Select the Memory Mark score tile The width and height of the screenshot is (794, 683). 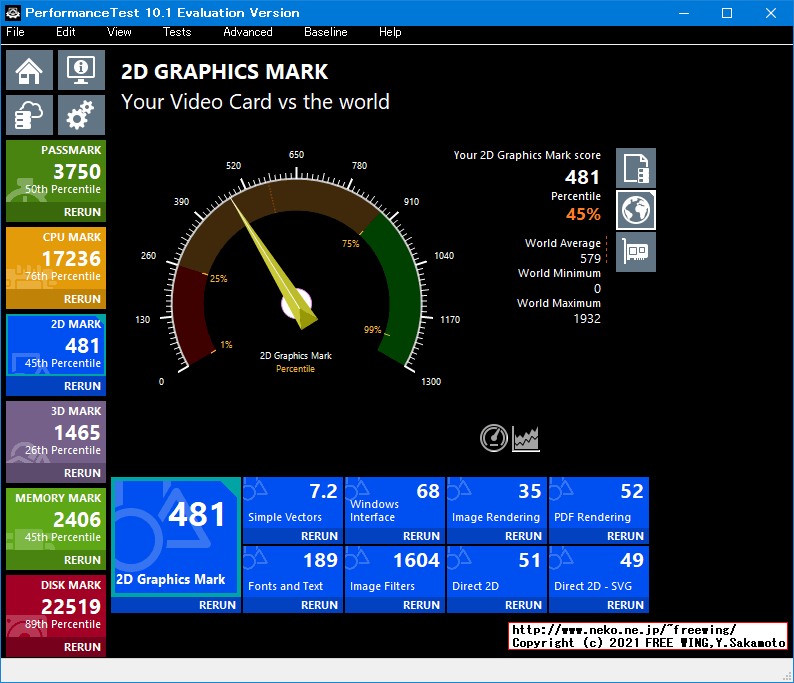(56, 518)
